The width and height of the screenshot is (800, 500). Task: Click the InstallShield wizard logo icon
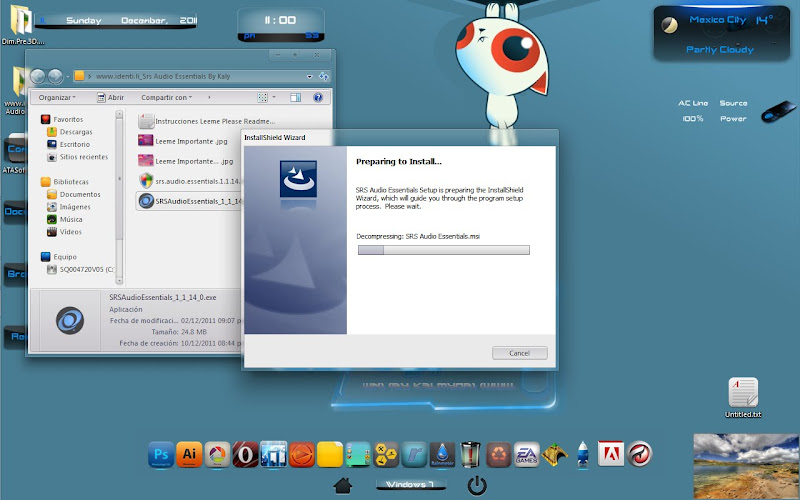coord(298,179)
